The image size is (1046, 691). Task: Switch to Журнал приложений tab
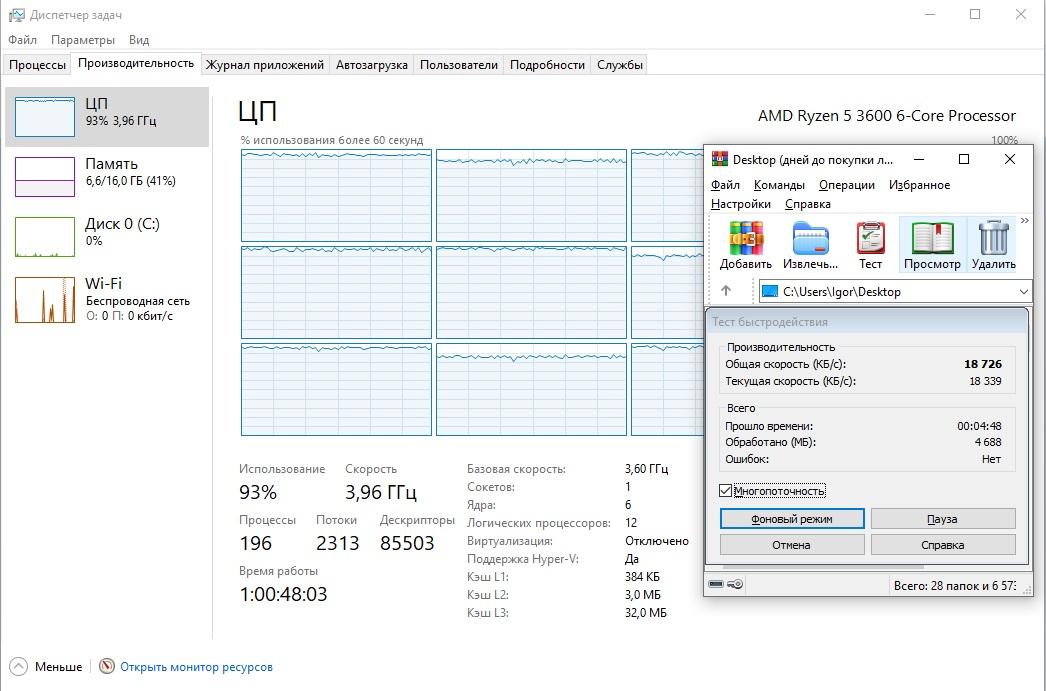point(265,65)
